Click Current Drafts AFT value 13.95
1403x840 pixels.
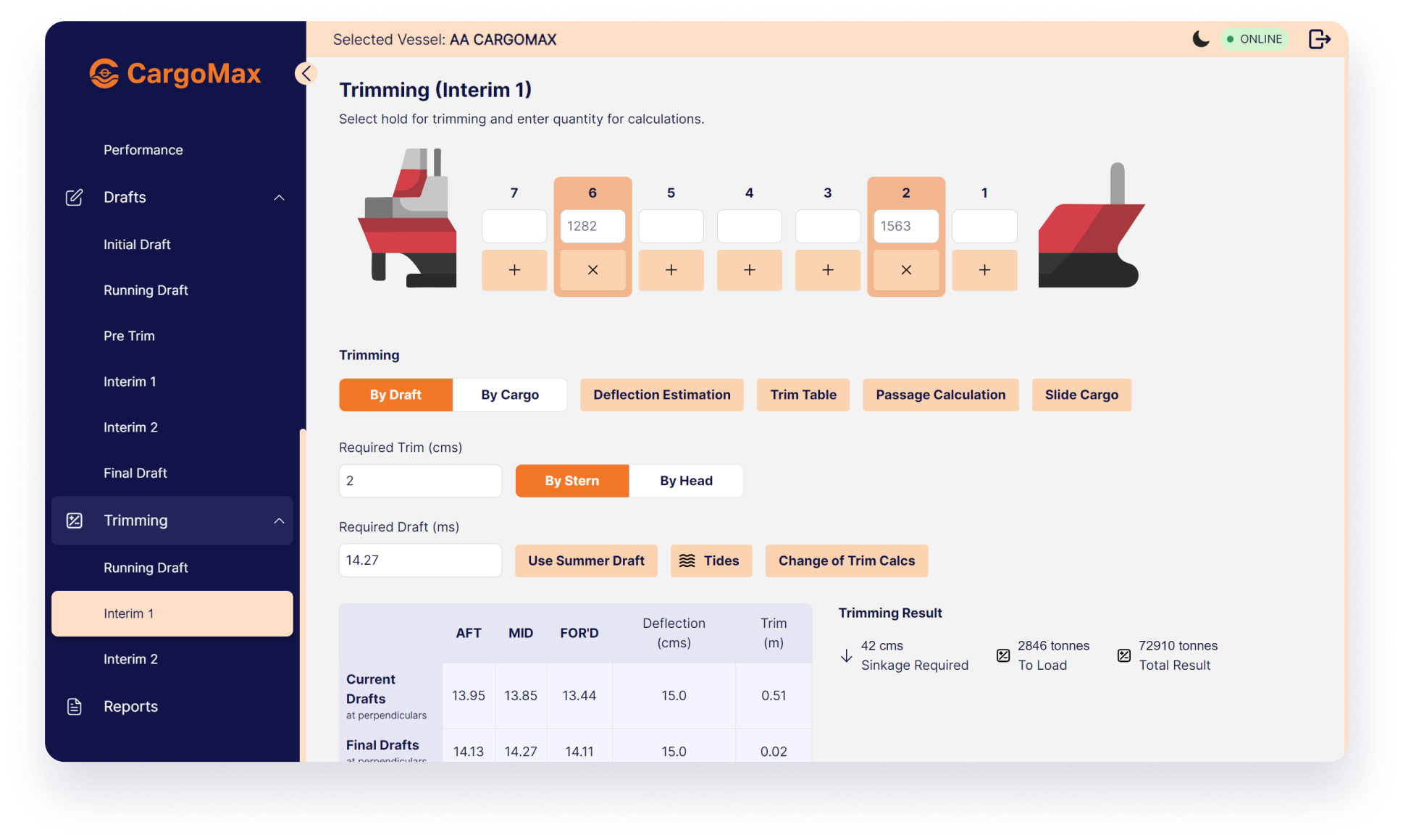coord(469,695)
